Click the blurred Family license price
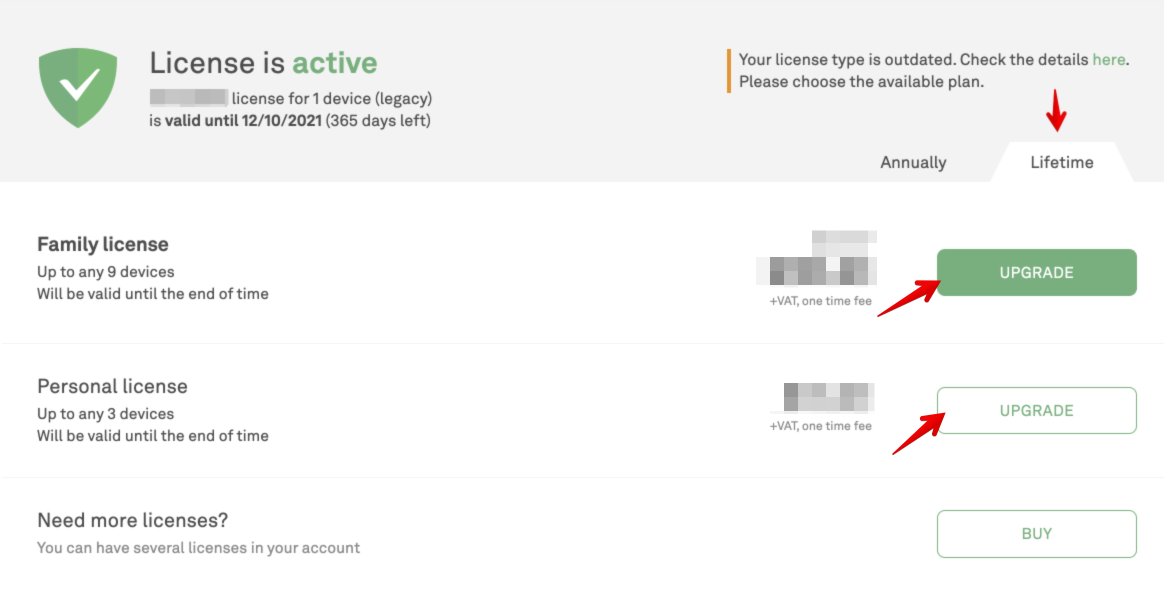This screenshot has width=1164, height=593. [817, 258]
